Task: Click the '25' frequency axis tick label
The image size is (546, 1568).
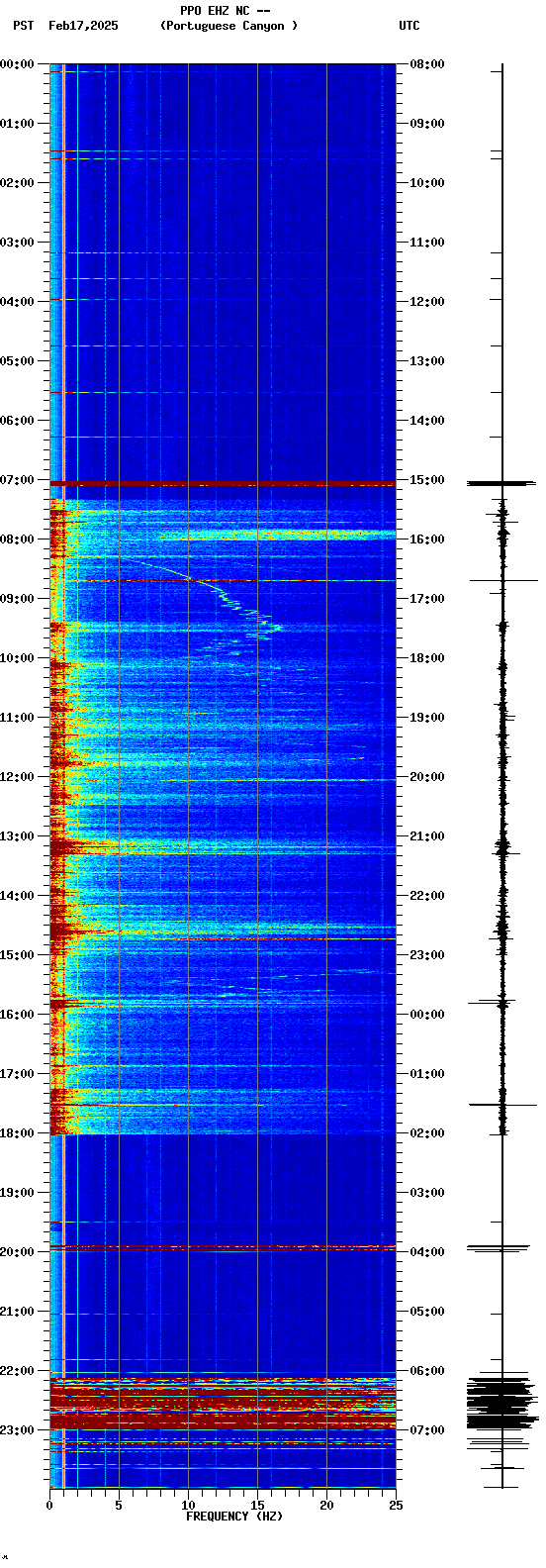Action: pyautogui.click(x=396, y=1506)
